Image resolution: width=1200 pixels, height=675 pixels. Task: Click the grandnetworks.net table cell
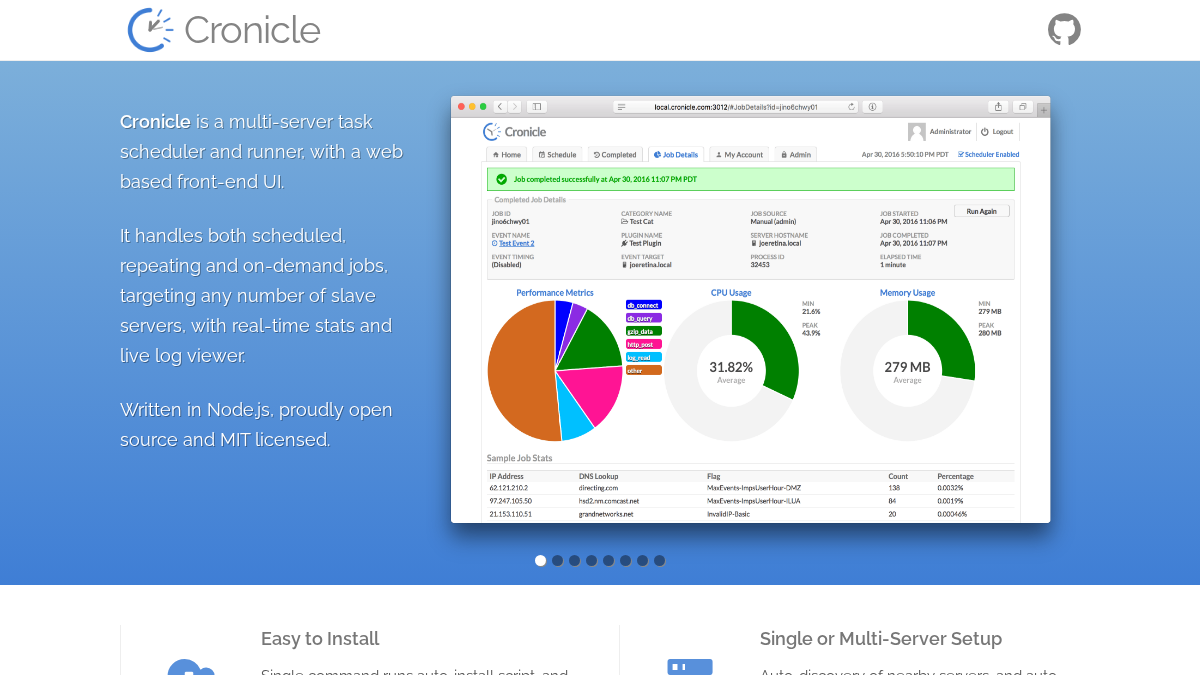point(606,514)
